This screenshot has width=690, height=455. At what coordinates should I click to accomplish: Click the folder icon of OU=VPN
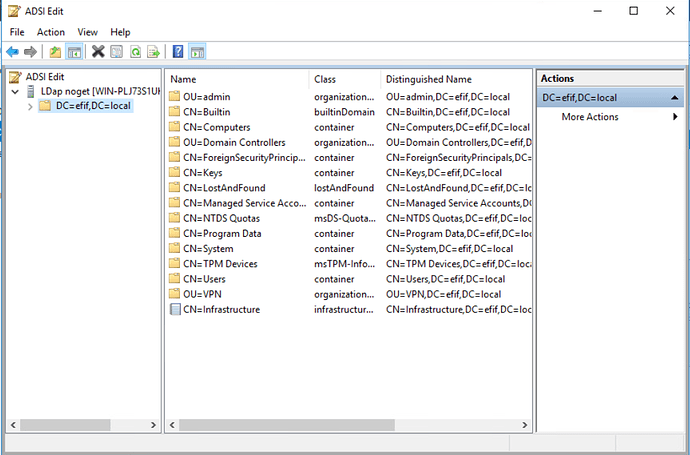click(175, 294)
